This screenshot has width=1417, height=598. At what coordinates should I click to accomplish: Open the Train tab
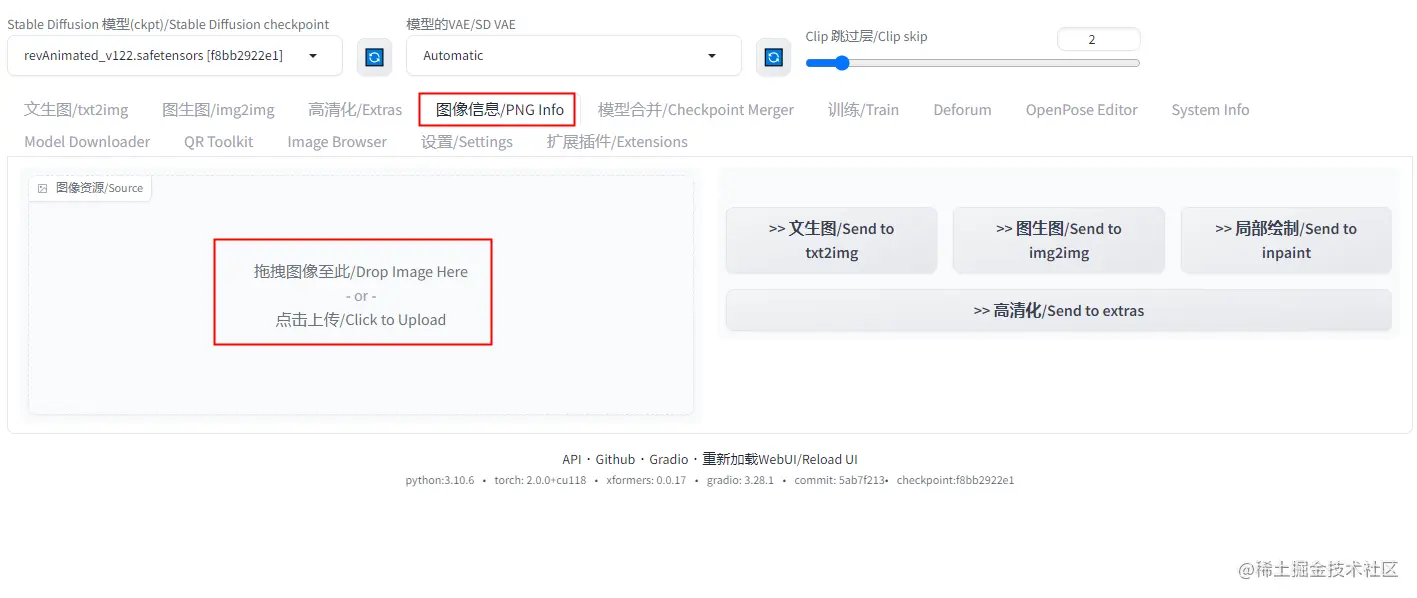tap(863, 110)
